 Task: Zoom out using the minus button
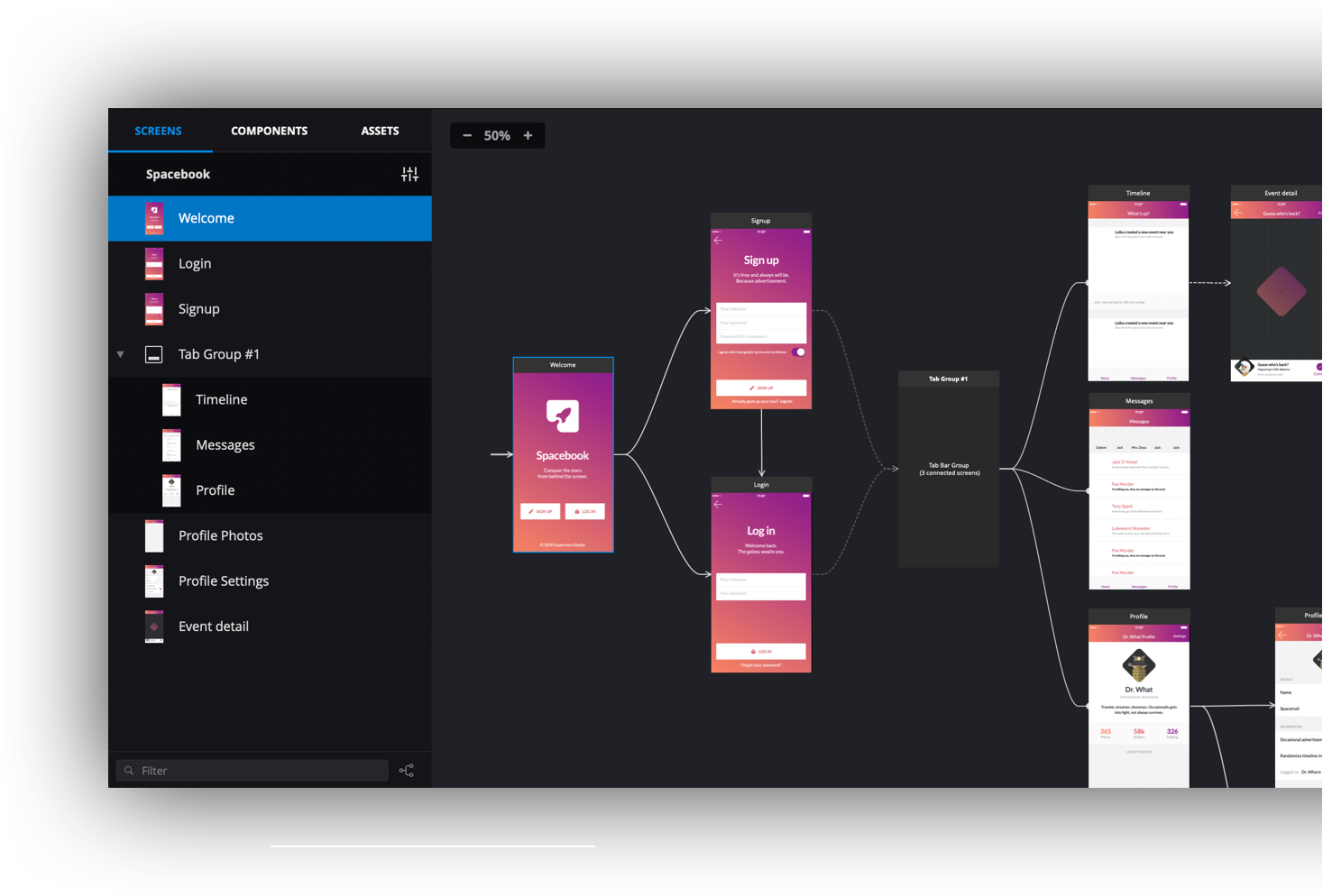pyautogui.click(x=467, y=135)
